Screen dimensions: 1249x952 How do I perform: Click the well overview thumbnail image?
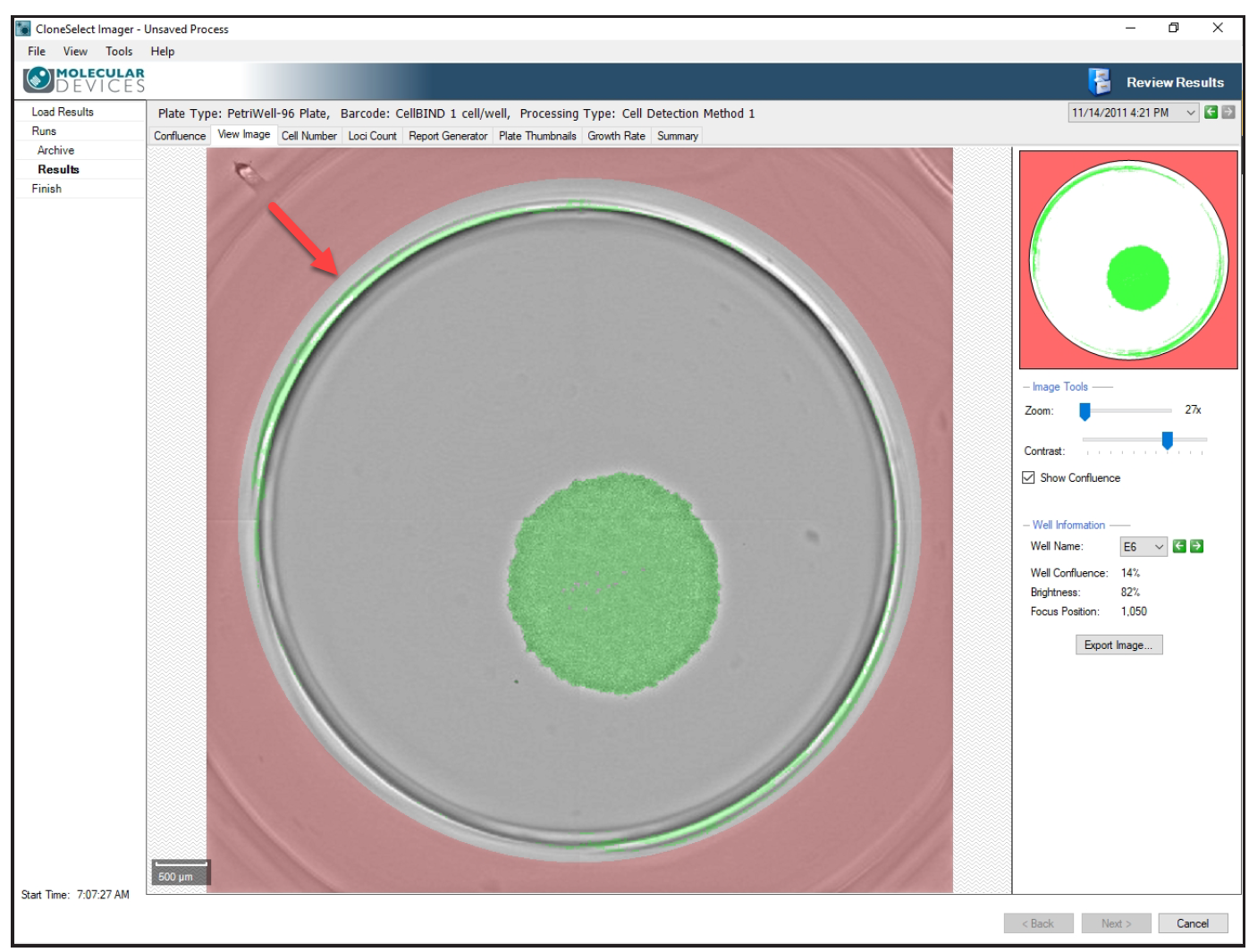1128,258
